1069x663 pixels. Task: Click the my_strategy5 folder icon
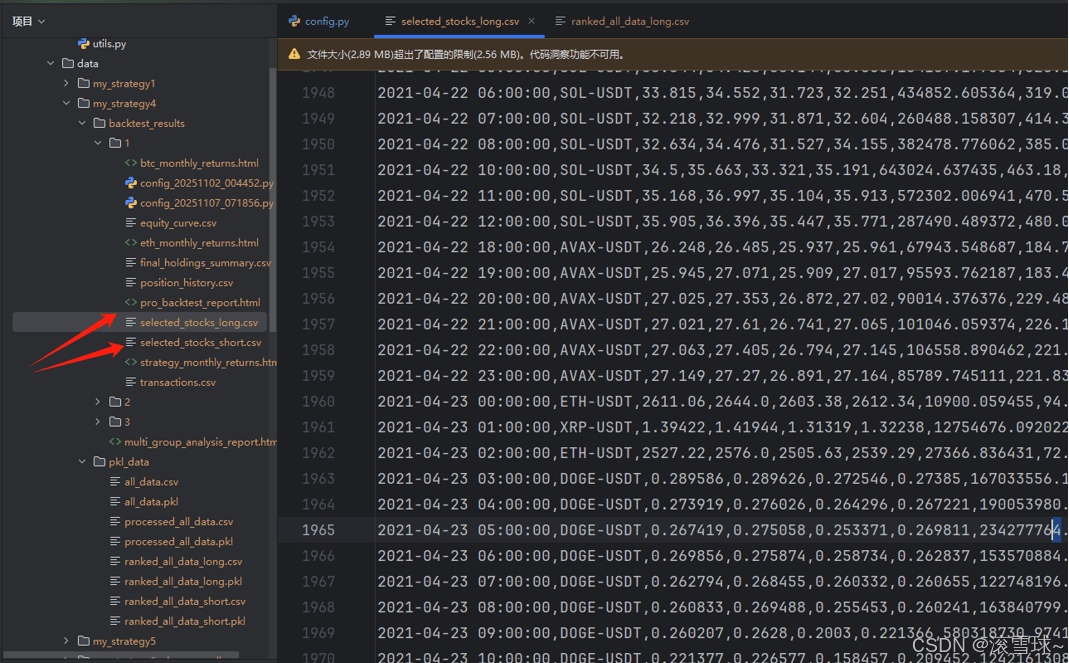click(83, 641)
